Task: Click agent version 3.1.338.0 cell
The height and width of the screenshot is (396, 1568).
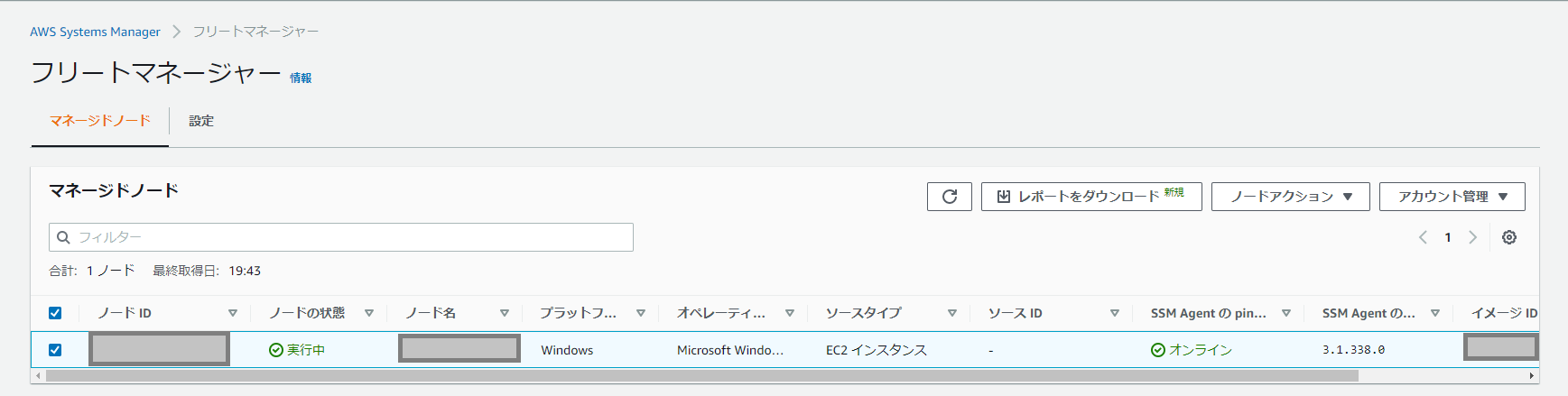Action: tap(1353, 350)
